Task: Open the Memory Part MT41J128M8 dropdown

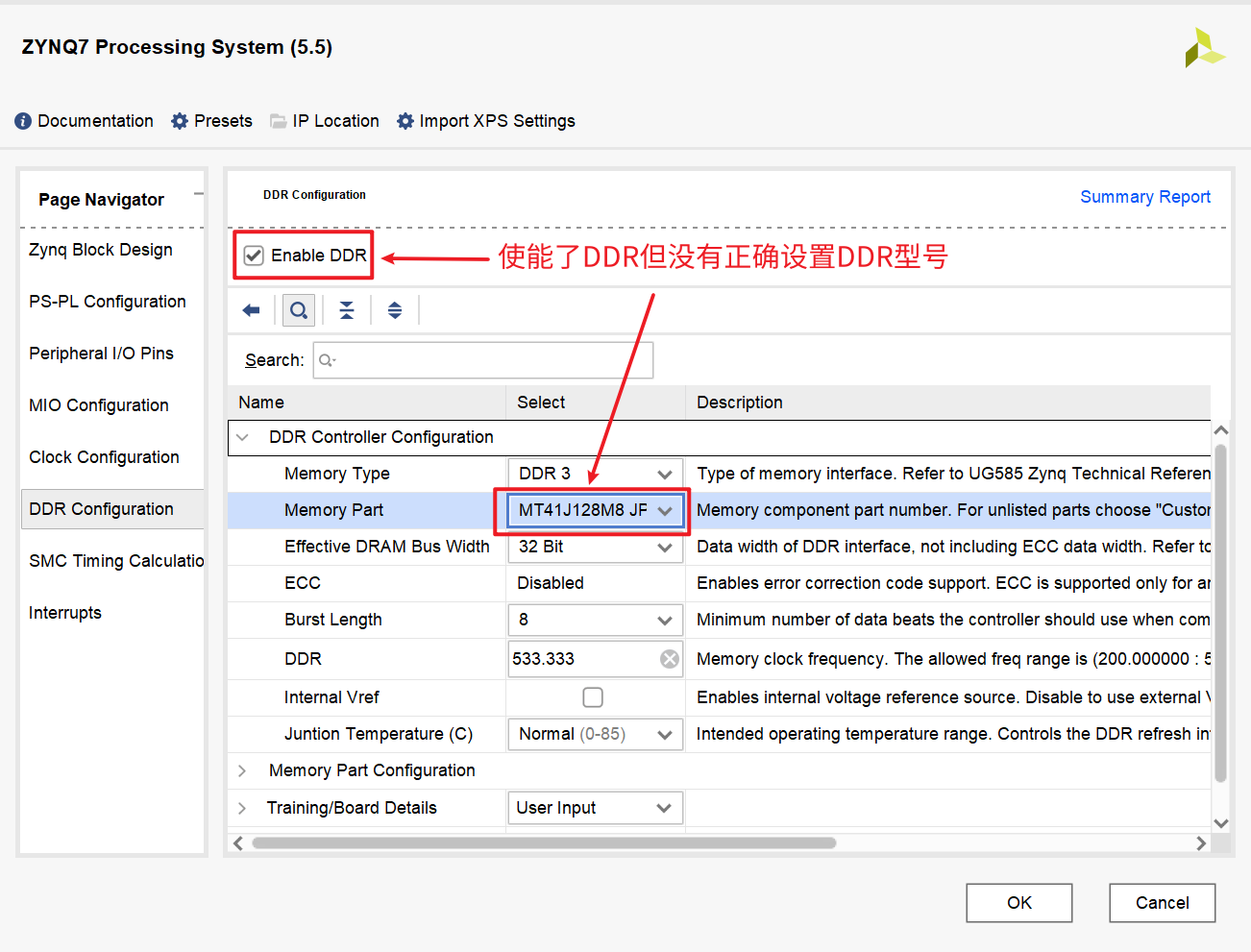Action: (x=596, y=510)
